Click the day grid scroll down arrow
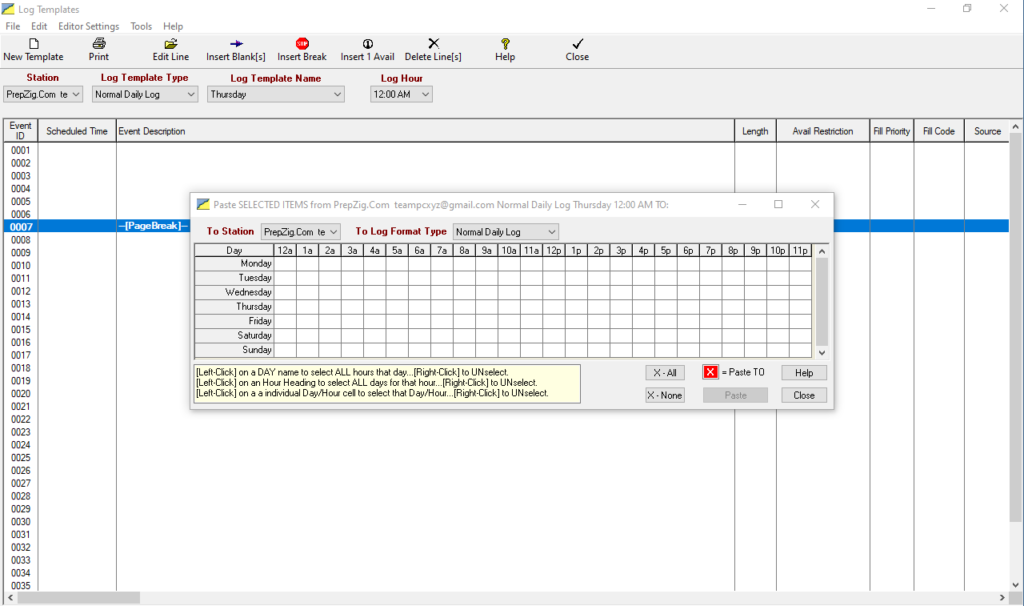 pos(822,352)
